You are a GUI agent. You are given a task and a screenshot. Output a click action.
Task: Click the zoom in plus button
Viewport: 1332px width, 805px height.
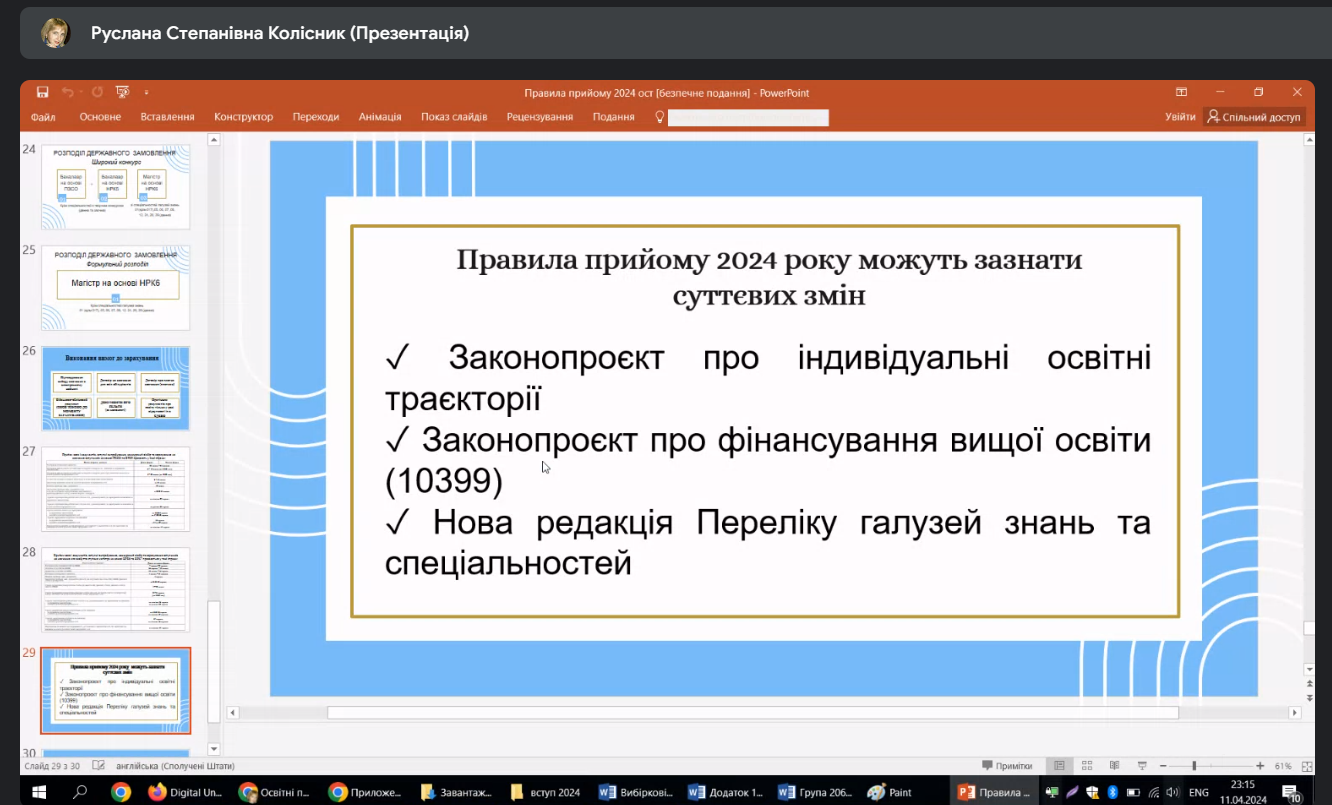tap(1260, 766)
